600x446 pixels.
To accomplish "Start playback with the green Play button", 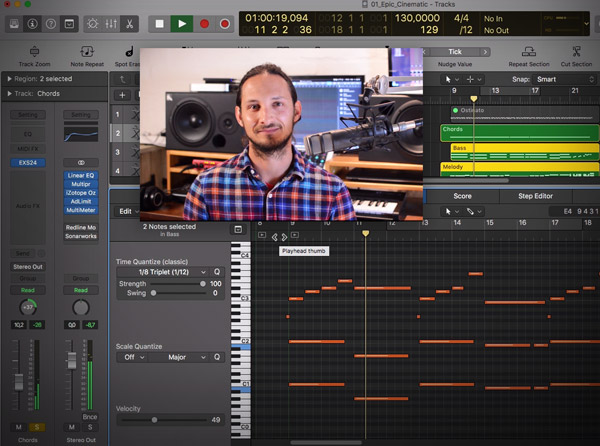I will coord(182,24).
